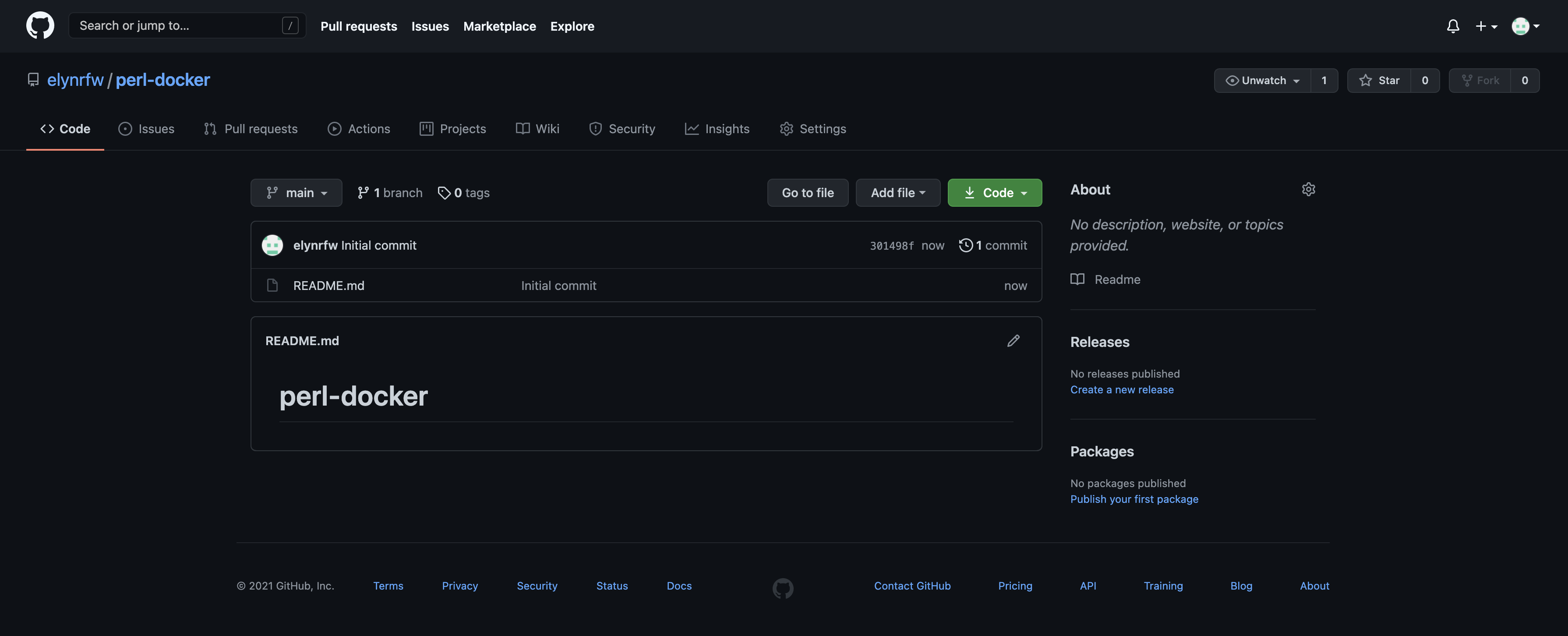
Task: Click the GitHub Octocat logo in header
Action: tap(40, 25)
